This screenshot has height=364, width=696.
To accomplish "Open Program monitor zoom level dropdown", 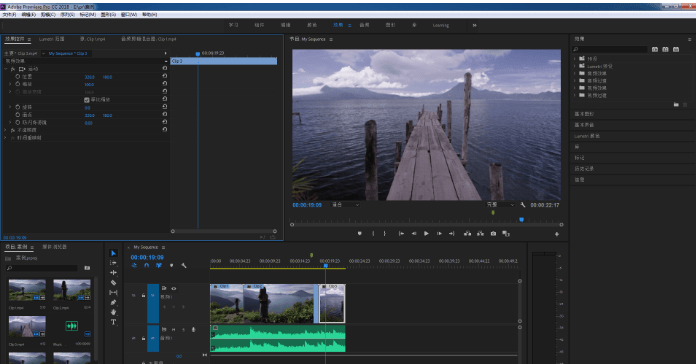I will [x=345, y=205].
